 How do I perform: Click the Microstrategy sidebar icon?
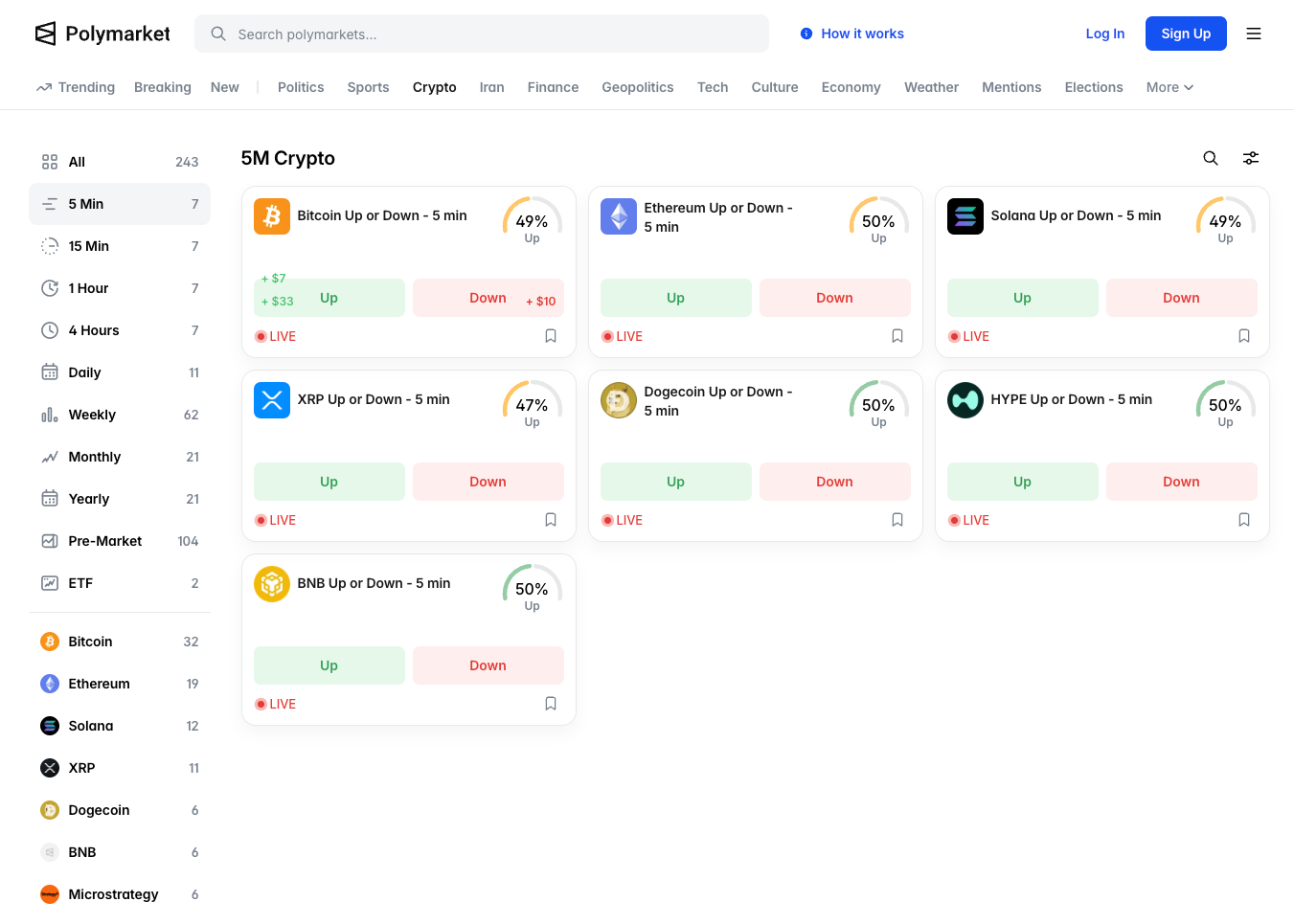[x=50, y=894]
